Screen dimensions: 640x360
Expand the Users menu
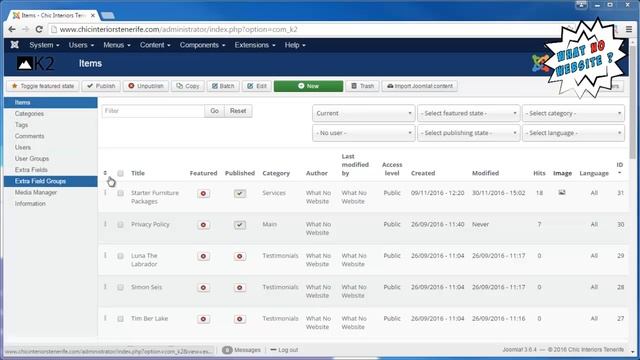81,45
